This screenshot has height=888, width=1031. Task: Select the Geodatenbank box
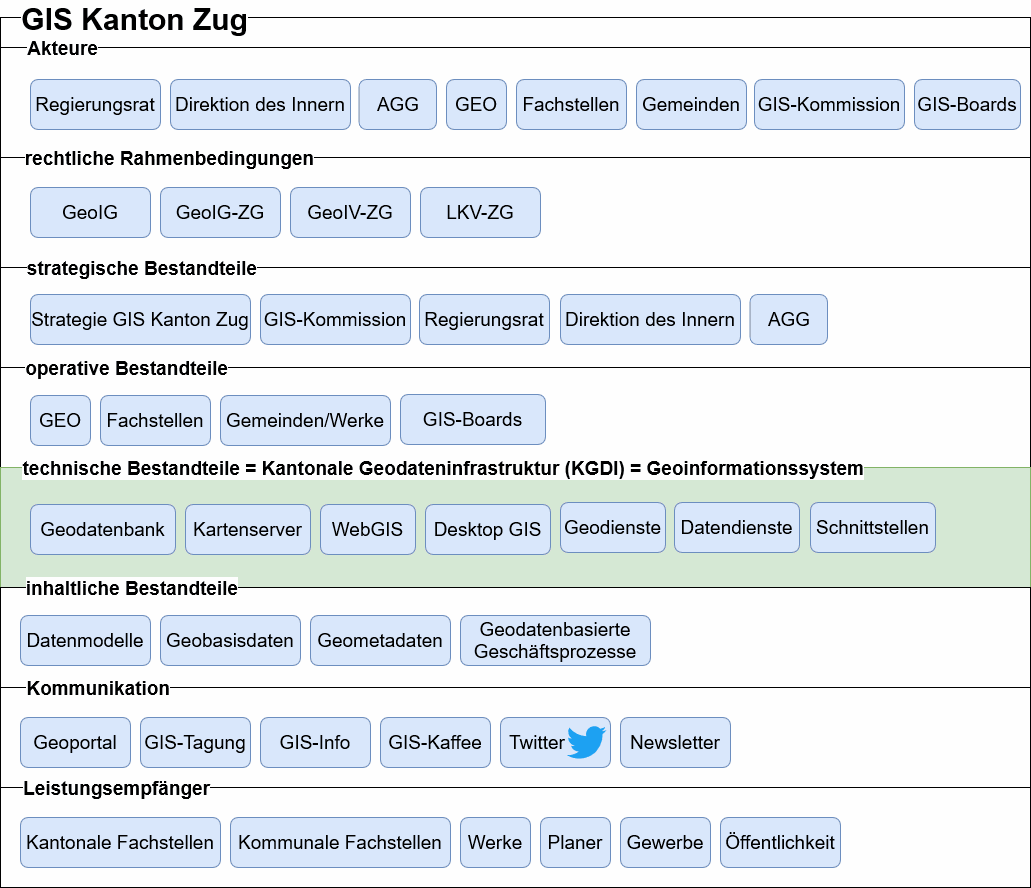(103, 530)
